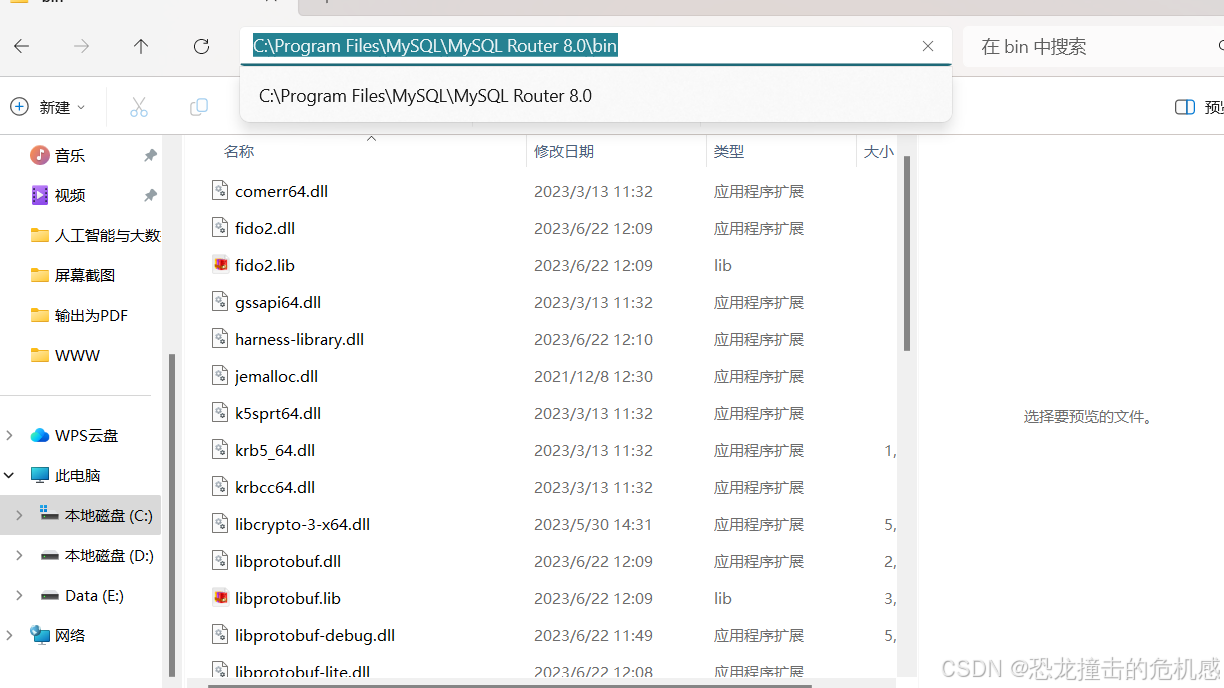Select fido2.dll file icon

click(221, 228)
